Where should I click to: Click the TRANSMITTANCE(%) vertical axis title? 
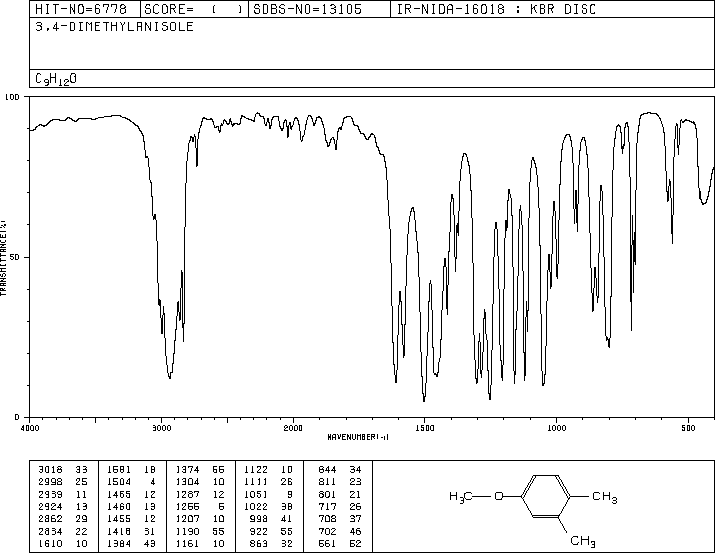click(x=3, y=258)
